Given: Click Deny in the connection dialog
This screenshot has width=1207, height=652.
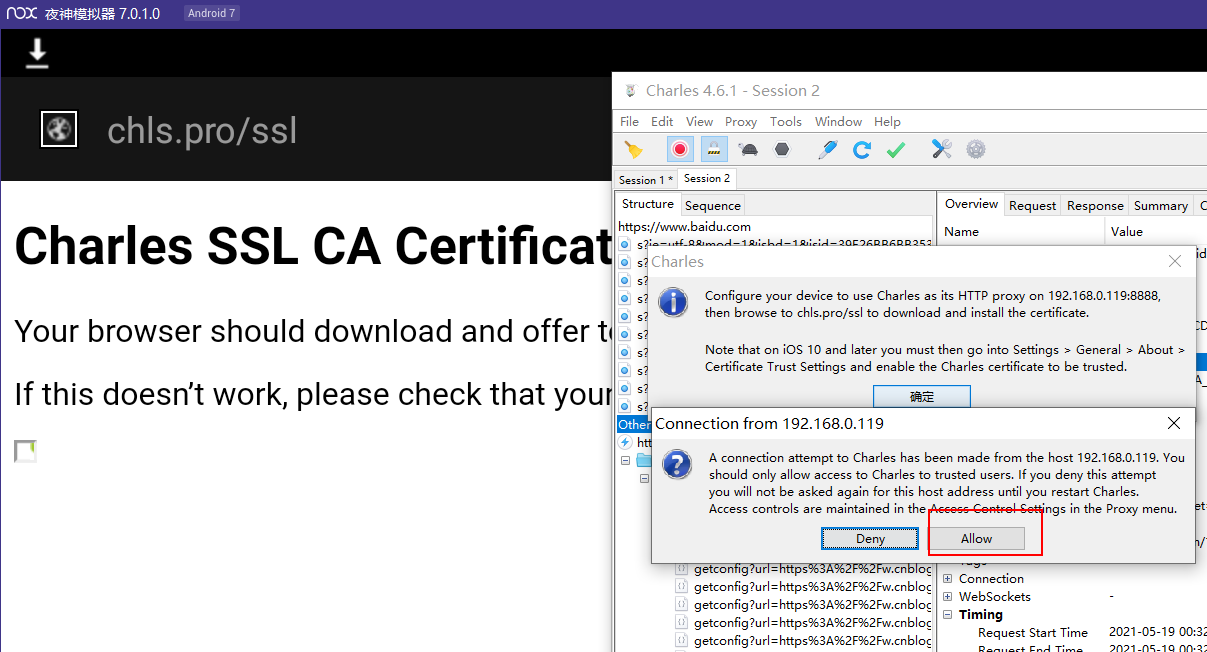Looking at the screenshot, I should click(x=870, y=538).
